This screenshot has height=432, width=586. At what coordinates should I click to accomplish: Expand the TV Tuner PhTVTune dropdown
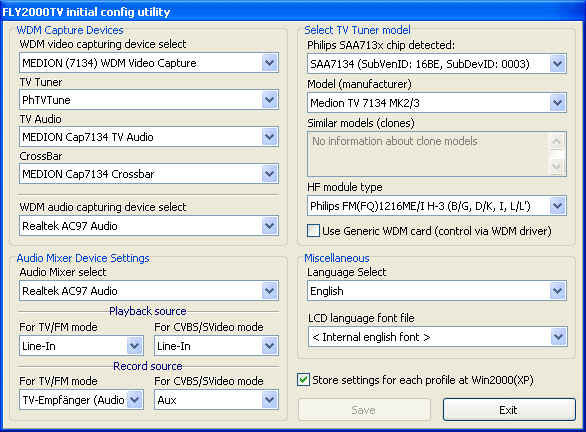(269, 100)
